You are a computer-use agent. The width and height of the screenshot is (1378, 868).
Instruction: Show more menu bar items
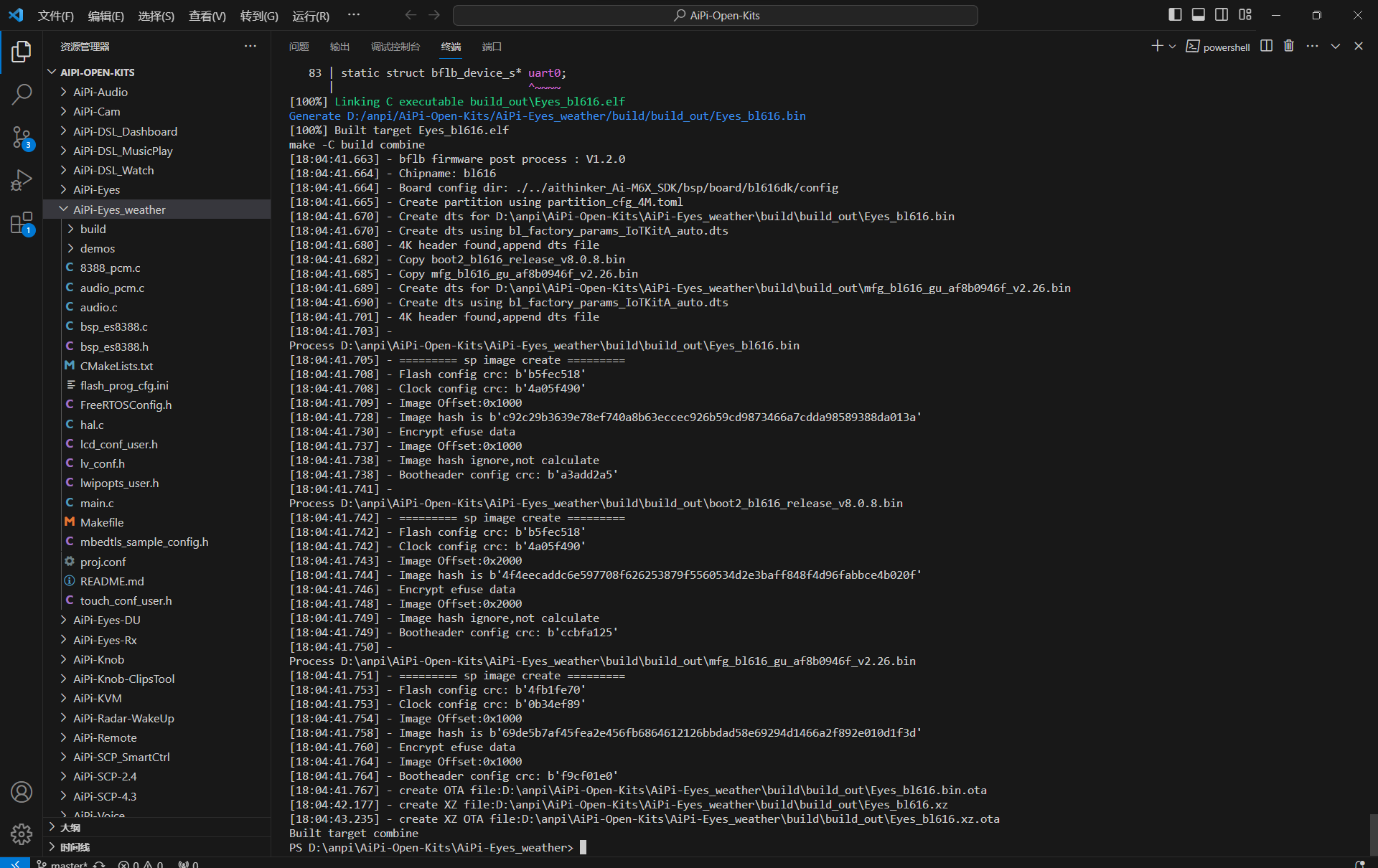point(354,15)
